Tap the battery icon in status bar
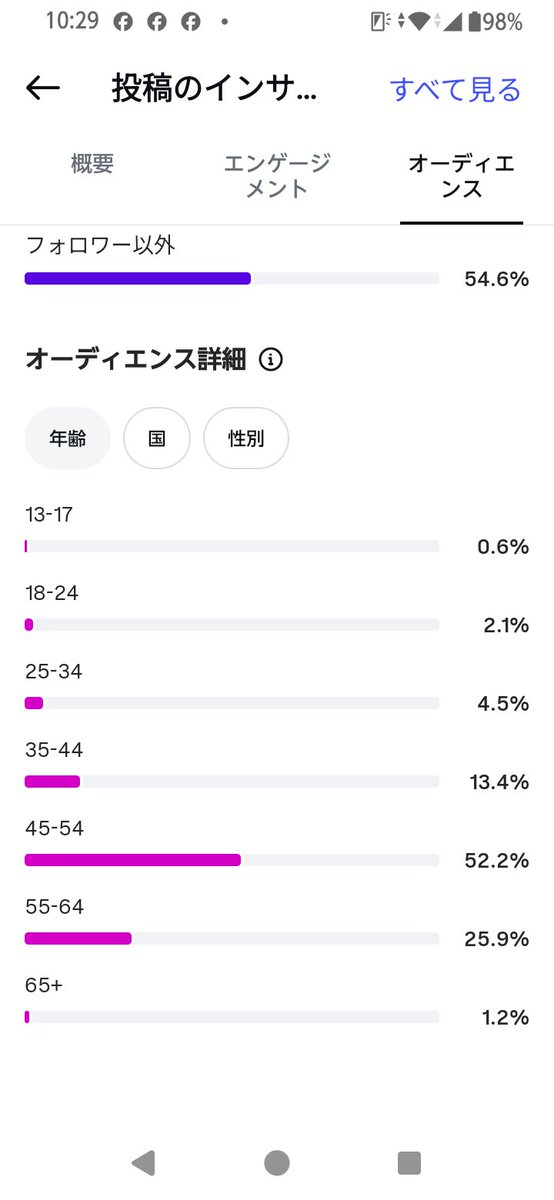 pyautogui.click(x=474, y=22)
